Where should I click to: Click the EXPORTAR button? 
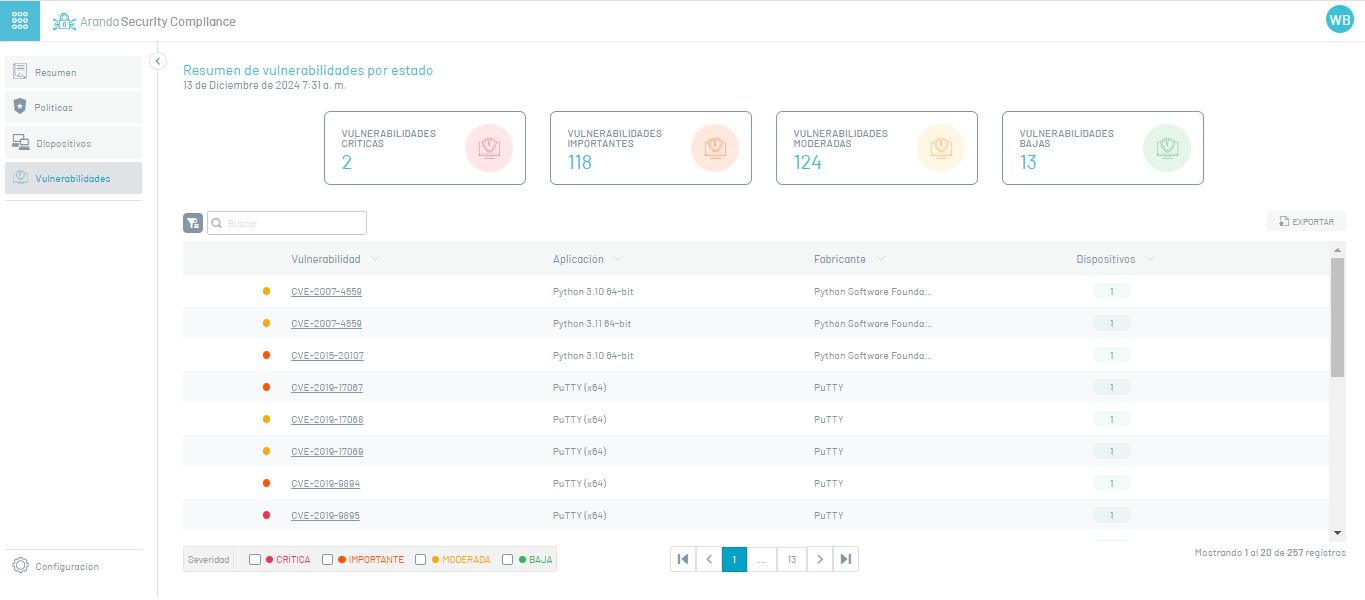click(1306, 222)
